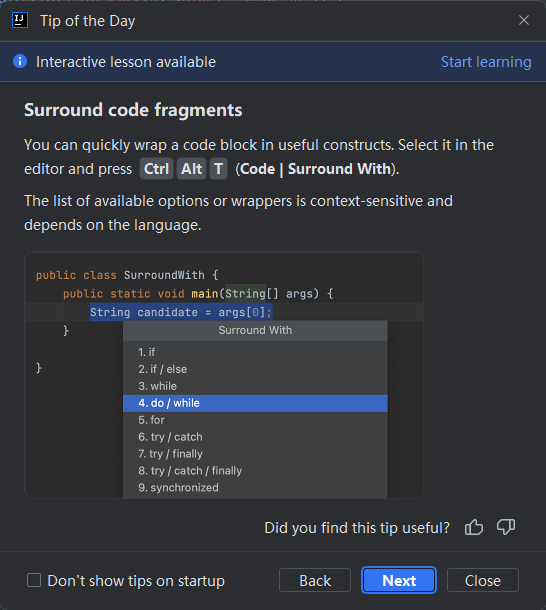Click the blue info icon
The width and height of the screenshot is (546, 610).
point(20,61)
